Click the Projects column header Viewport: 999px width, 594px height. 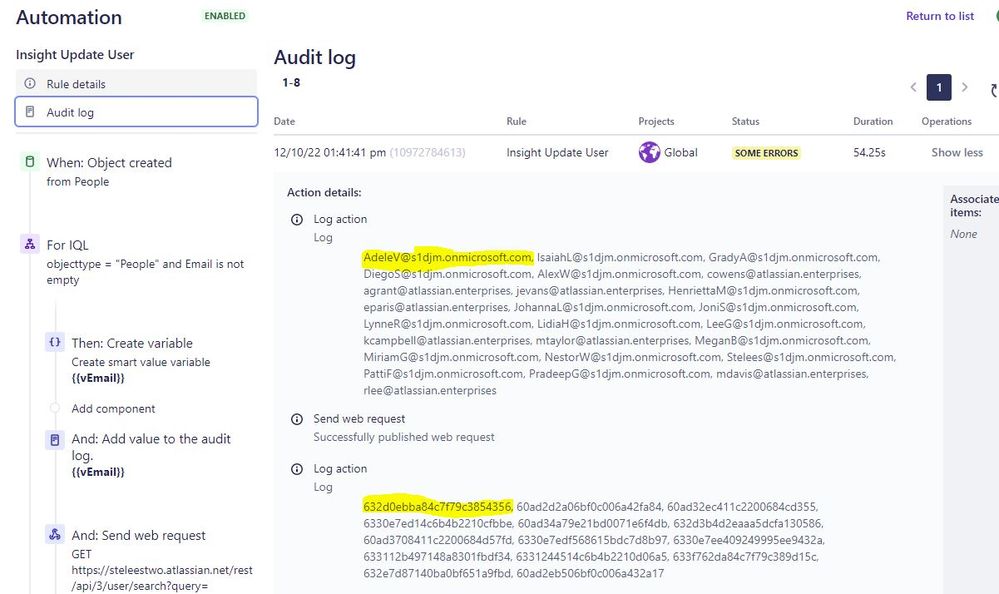tap(656, 121)
